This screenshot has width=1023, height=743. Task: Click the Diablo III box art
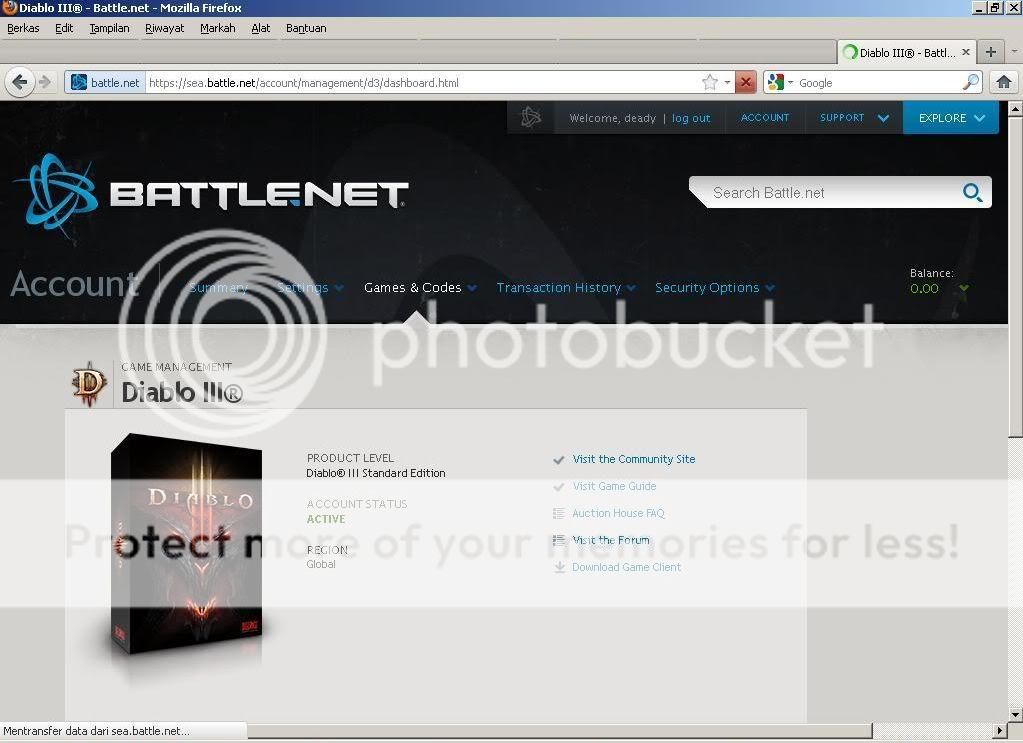pyautogui.click(x=187, y=545)
